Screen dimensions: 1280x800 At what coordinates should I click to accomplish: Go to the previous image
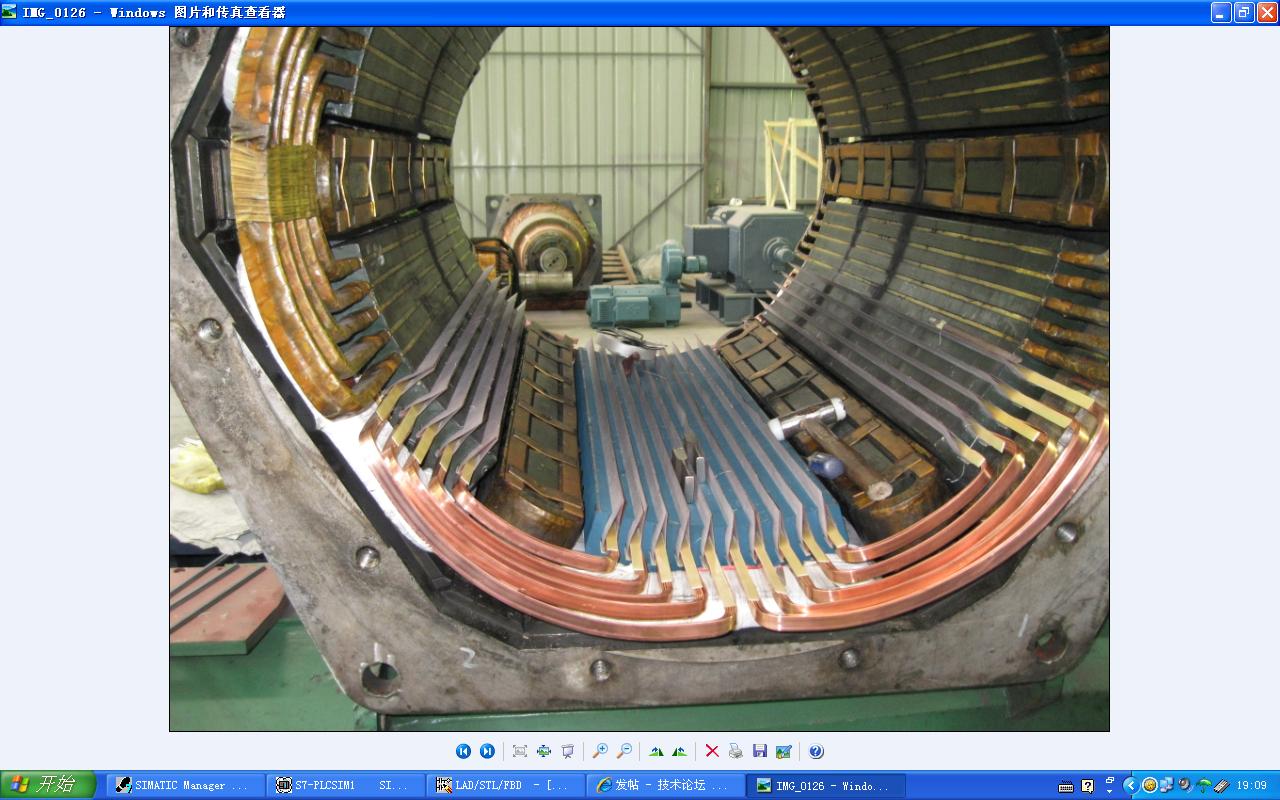[463, 751]
